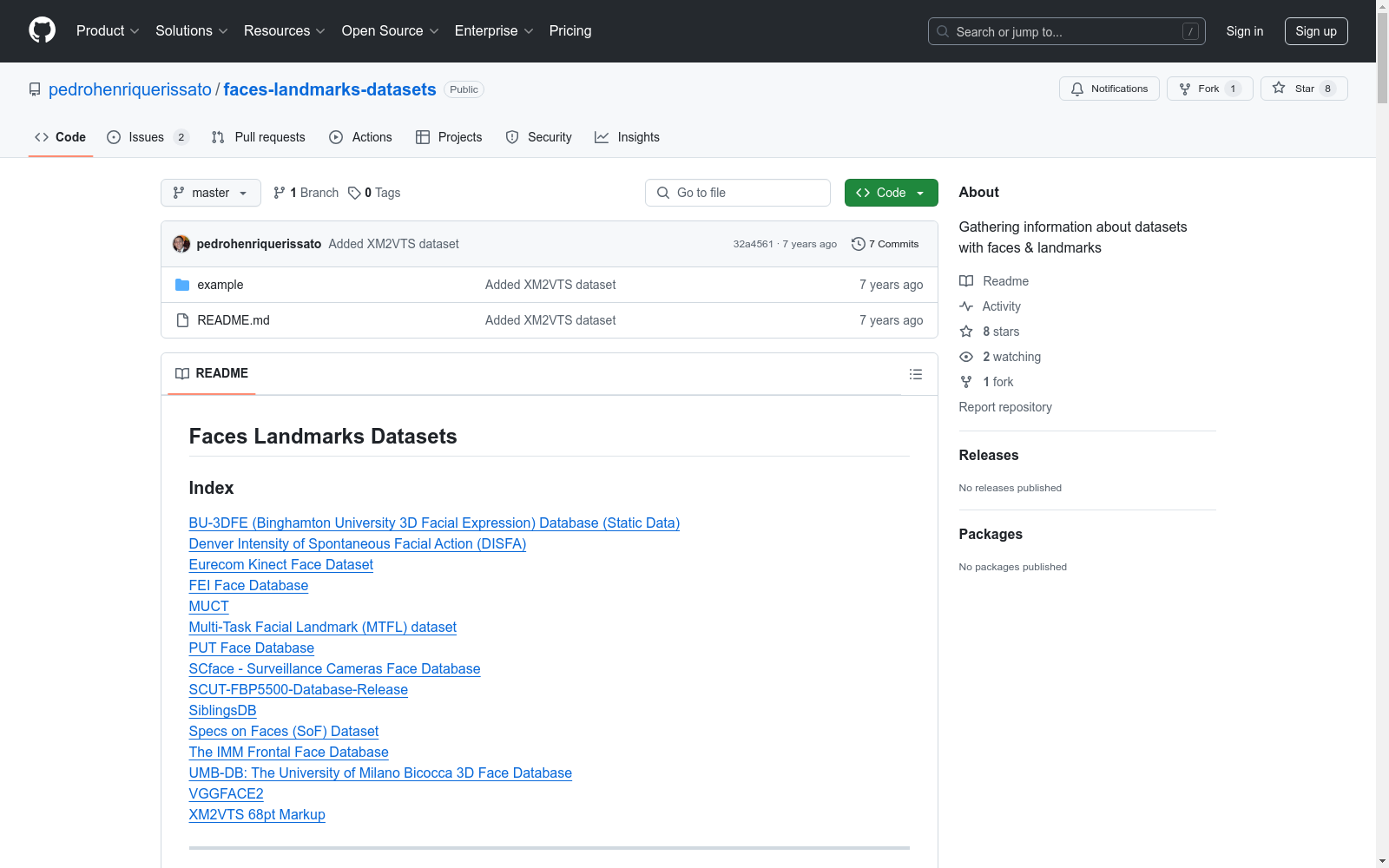Click the README outline list icon

point(915,374)
